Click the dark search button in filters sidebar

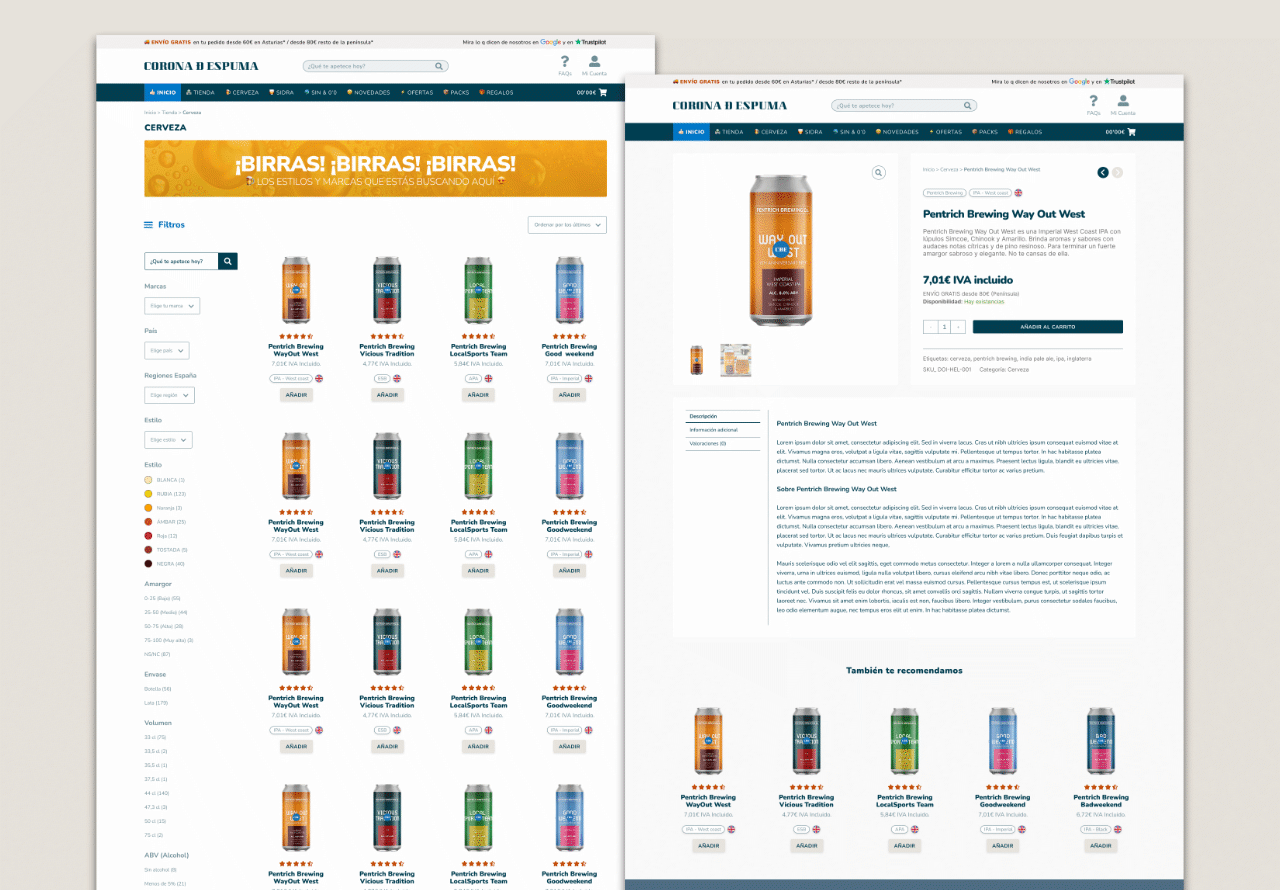tap(229, 261)
